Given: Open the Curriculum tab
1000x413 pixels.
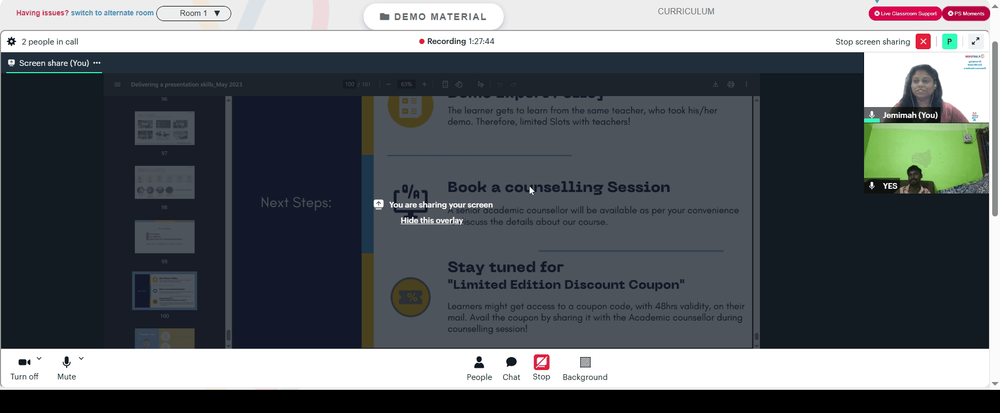Looking at the screenshot, I should tap(686, 11).
